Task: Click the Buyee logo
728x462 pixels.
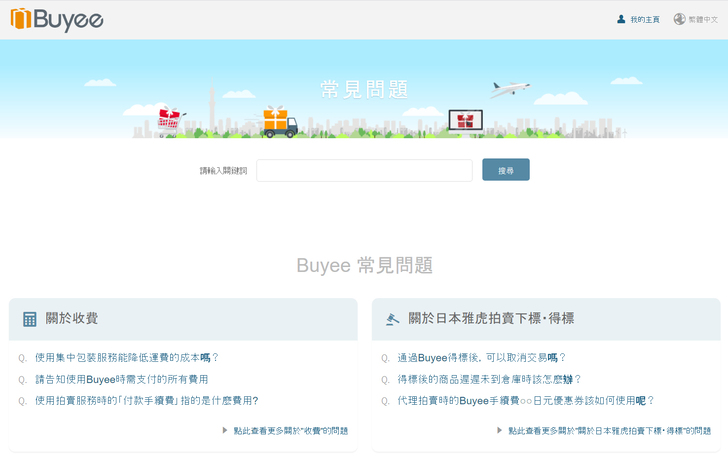Action: (57, 19)
